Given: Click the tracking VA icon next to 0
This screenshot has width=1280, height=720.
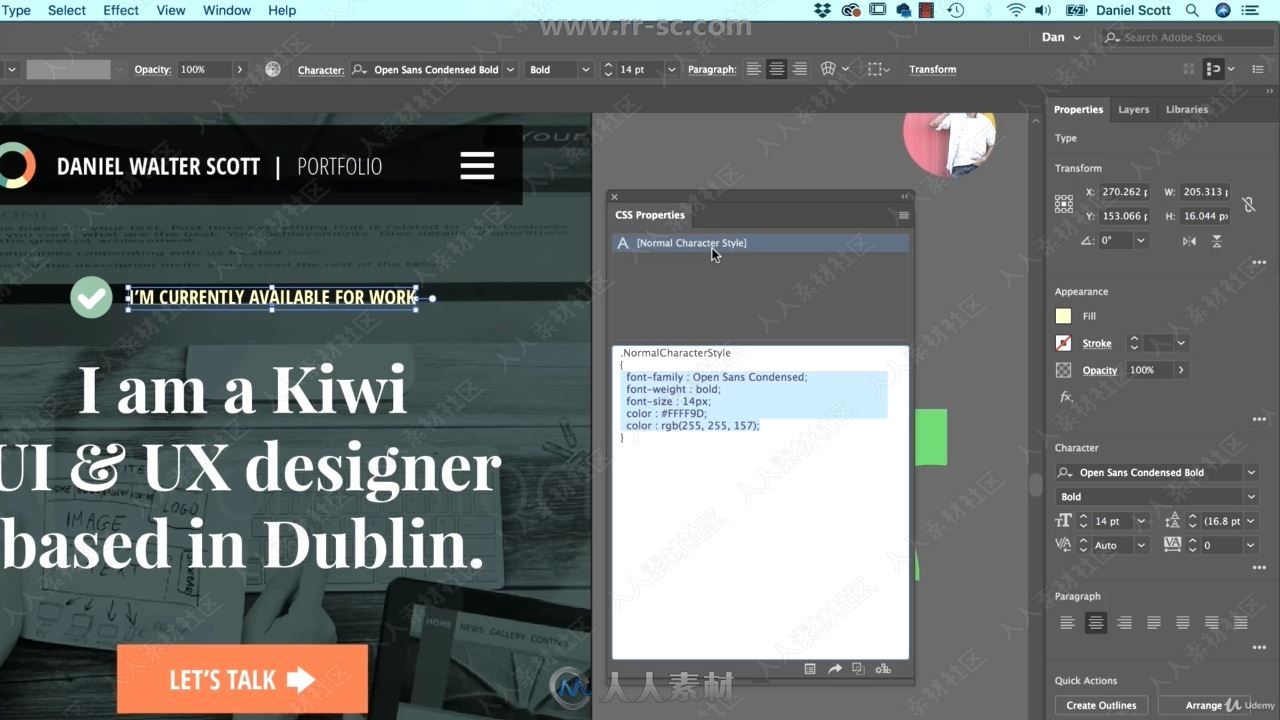Looking at the screenshot, I should (1173, 545).
